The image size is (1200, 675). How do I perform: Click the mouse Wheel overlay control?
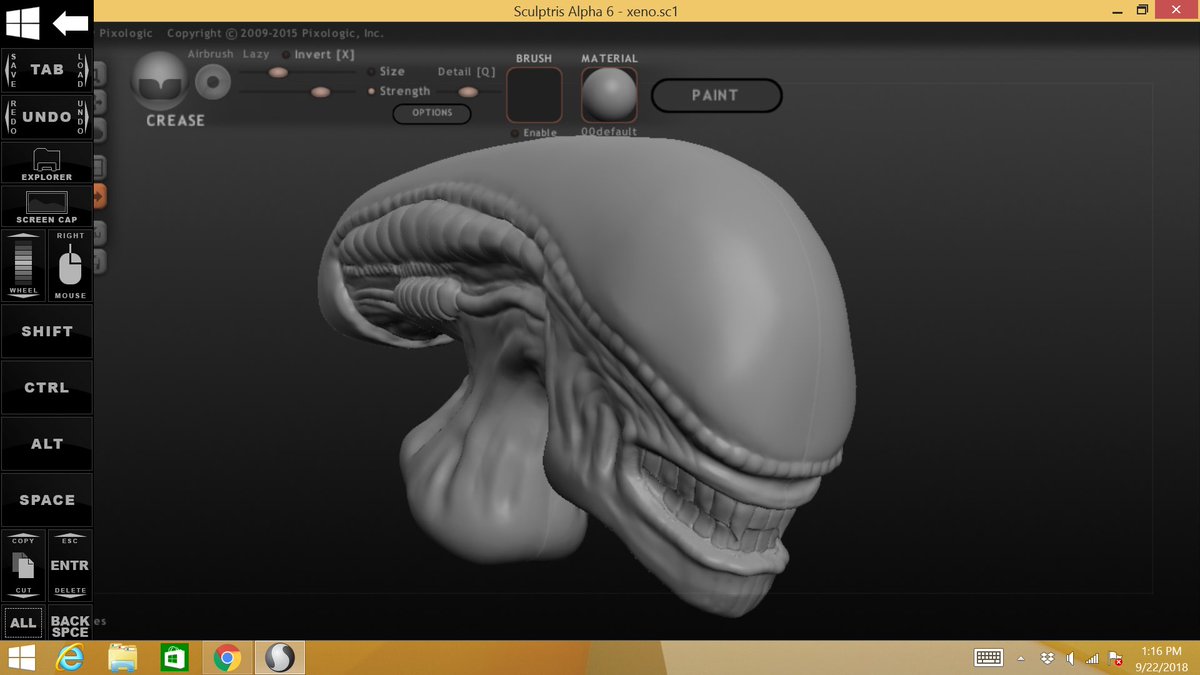click(x=24, y=265)
